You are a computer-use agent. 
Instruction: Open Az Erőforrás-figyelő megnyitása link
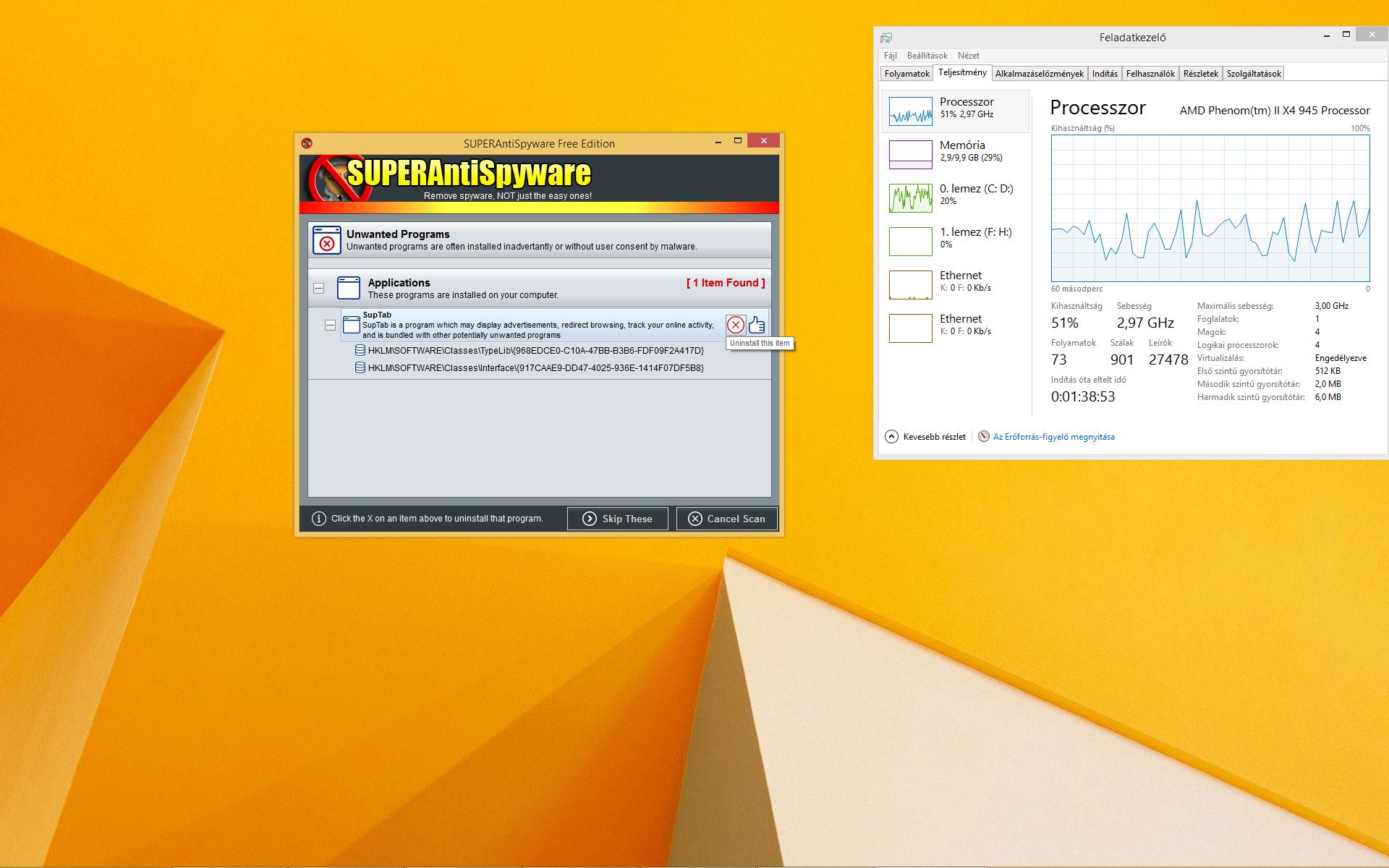click(x=1053, y=437)
